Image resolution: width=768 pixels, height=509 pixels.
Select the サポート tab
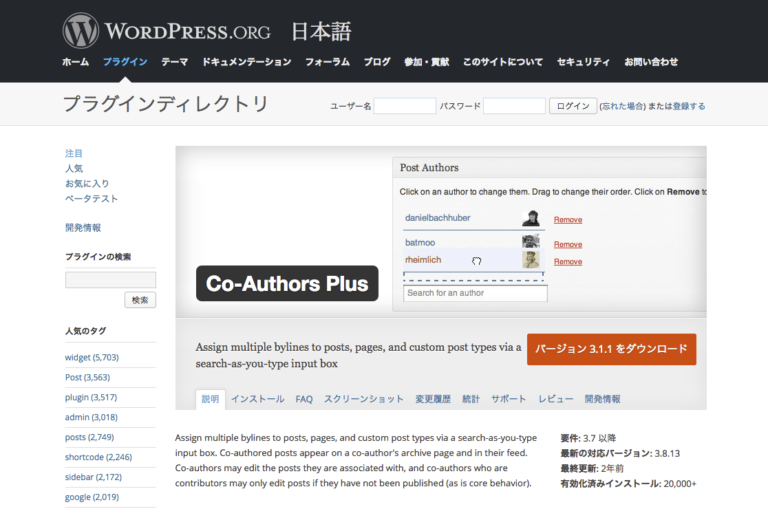tap(509, 399)
